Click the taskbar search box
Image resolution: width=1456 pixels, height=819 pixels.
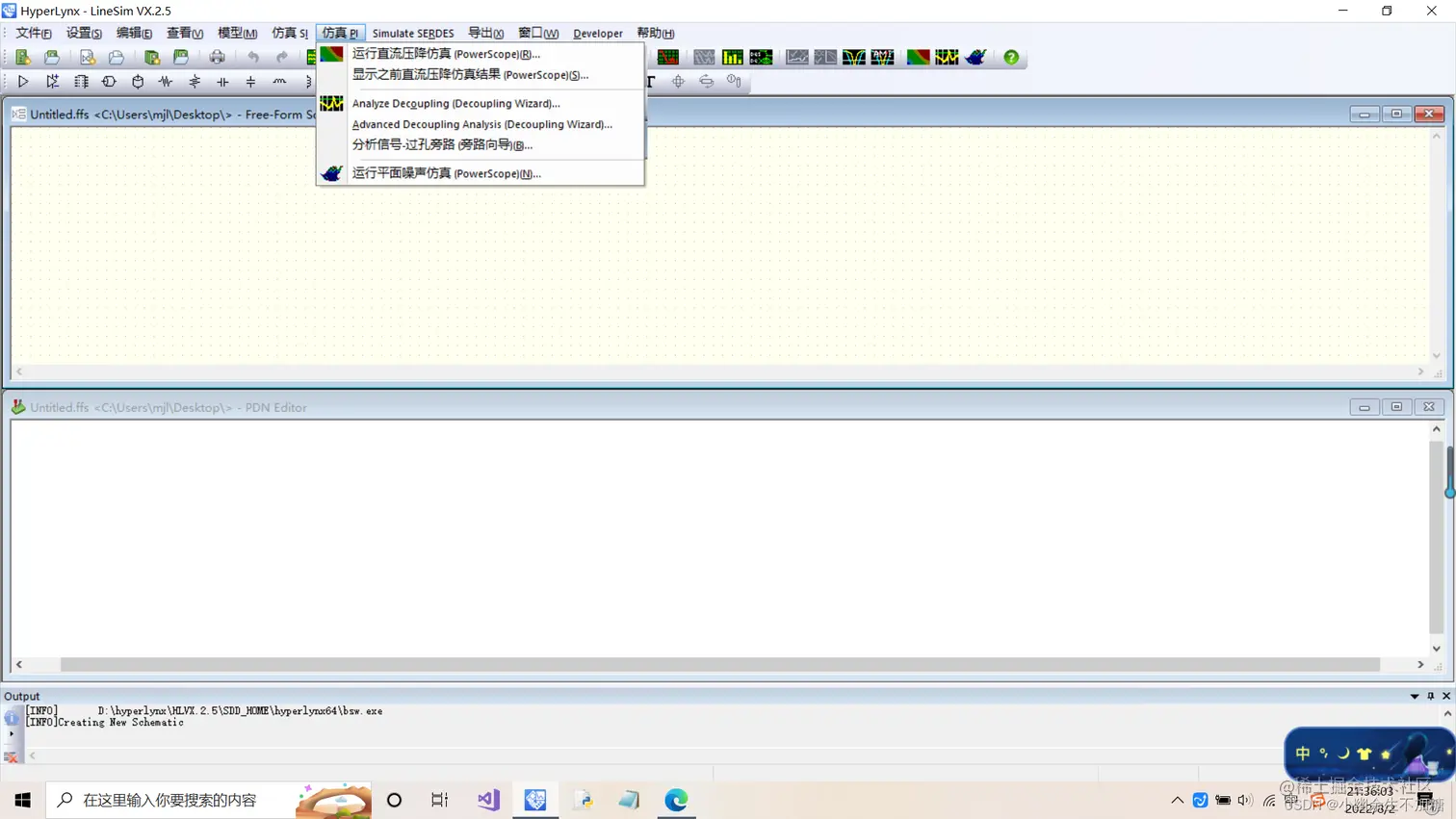(209, 800)
